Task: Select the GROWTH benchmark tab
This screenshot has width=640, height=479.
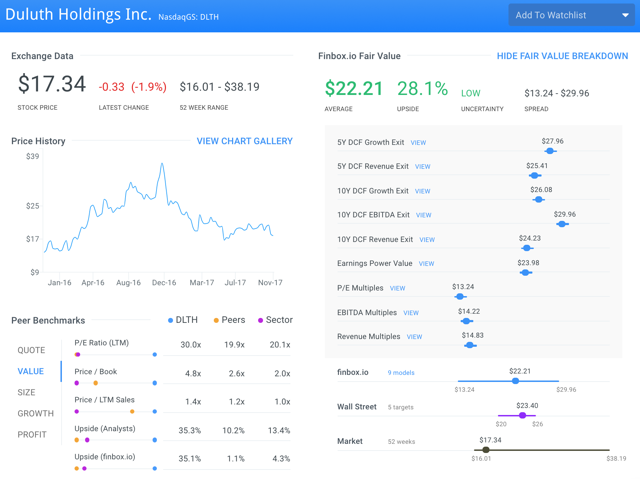Action: (x=36, y=414)
